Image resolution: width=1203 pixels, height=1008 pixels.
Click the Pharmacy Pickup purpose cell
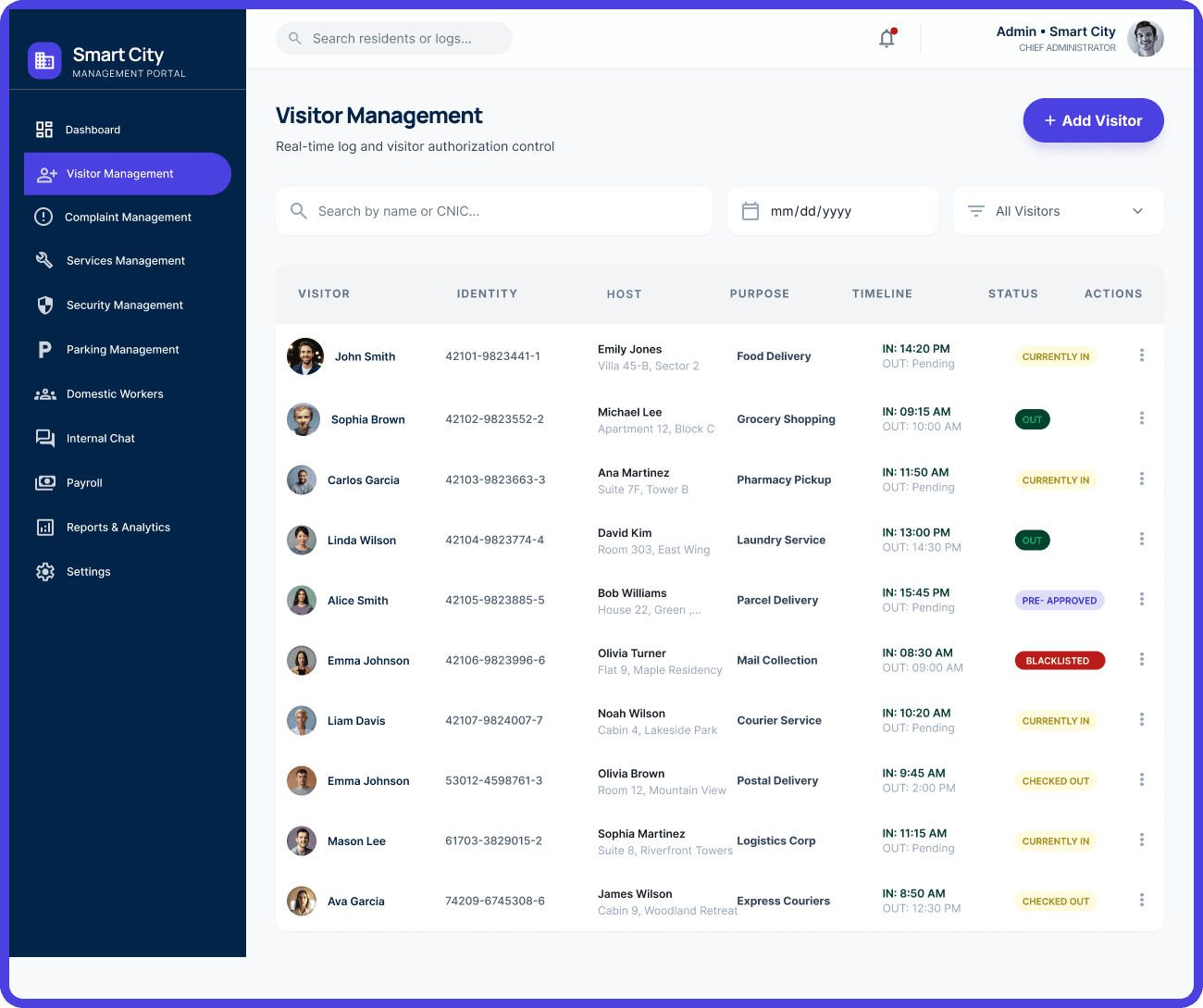click(785, 479)
